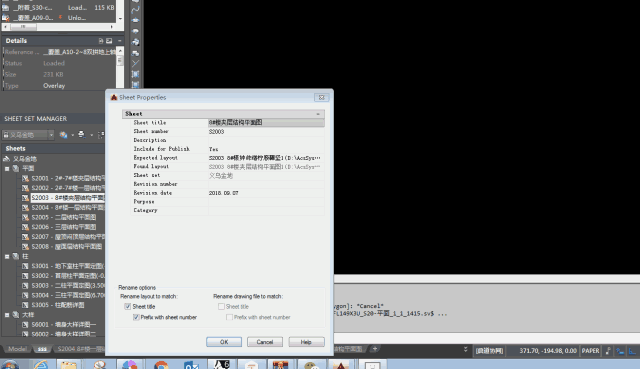Click the spline curve tool in the vertical toolbar

click(x=135, y=9)
